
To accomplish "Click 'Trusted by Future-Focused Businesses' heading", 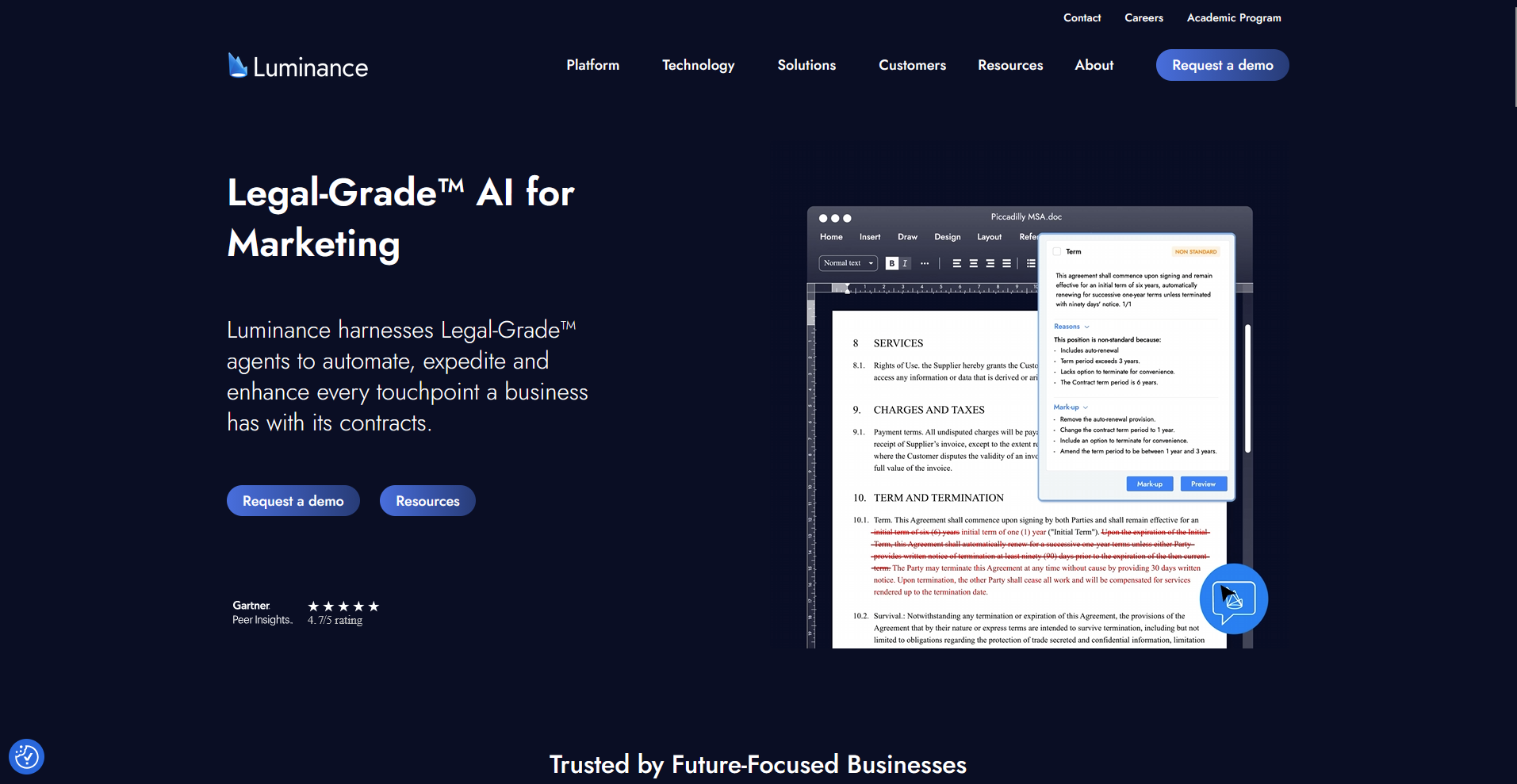I will click(758, 764).
